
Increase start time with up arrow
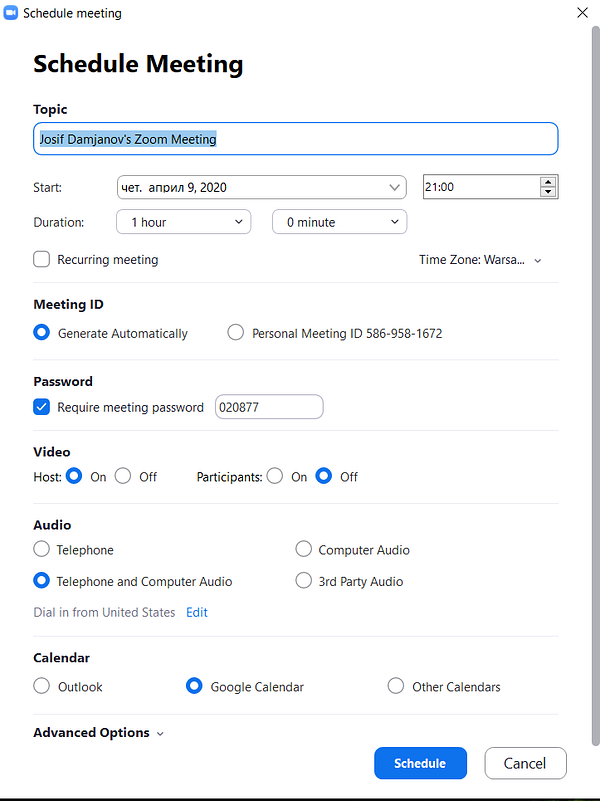(x=548, y=182)
